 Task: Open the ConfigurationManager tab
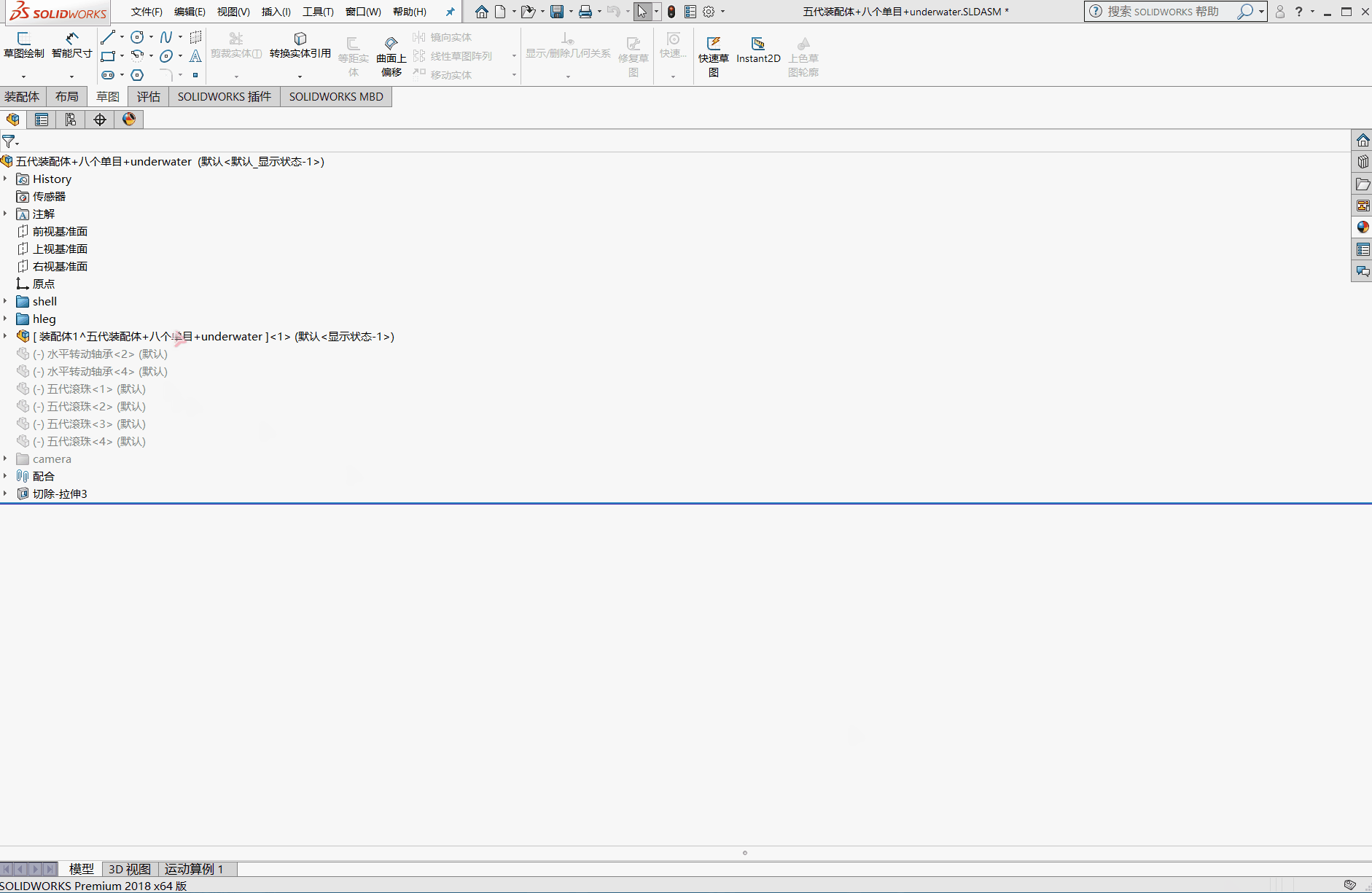click(71, 120)
